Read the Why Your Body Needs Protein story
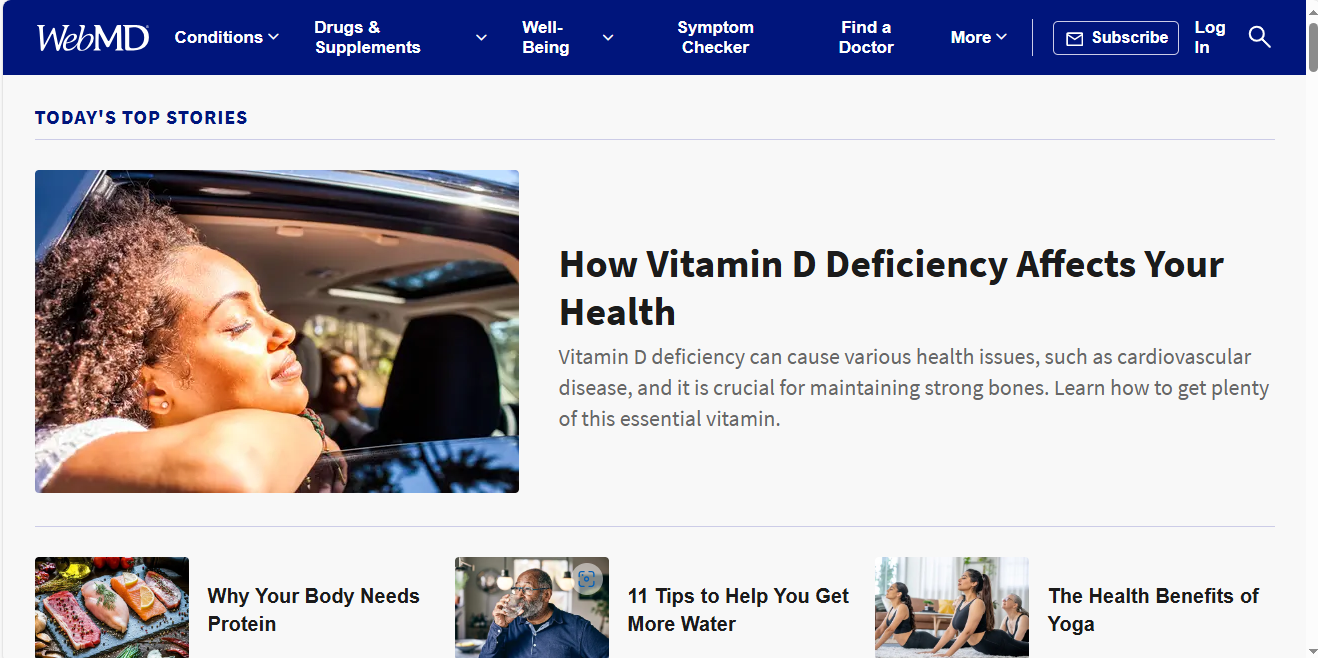The width and height of the screenshot is (1318, 658). click(313, 610)
